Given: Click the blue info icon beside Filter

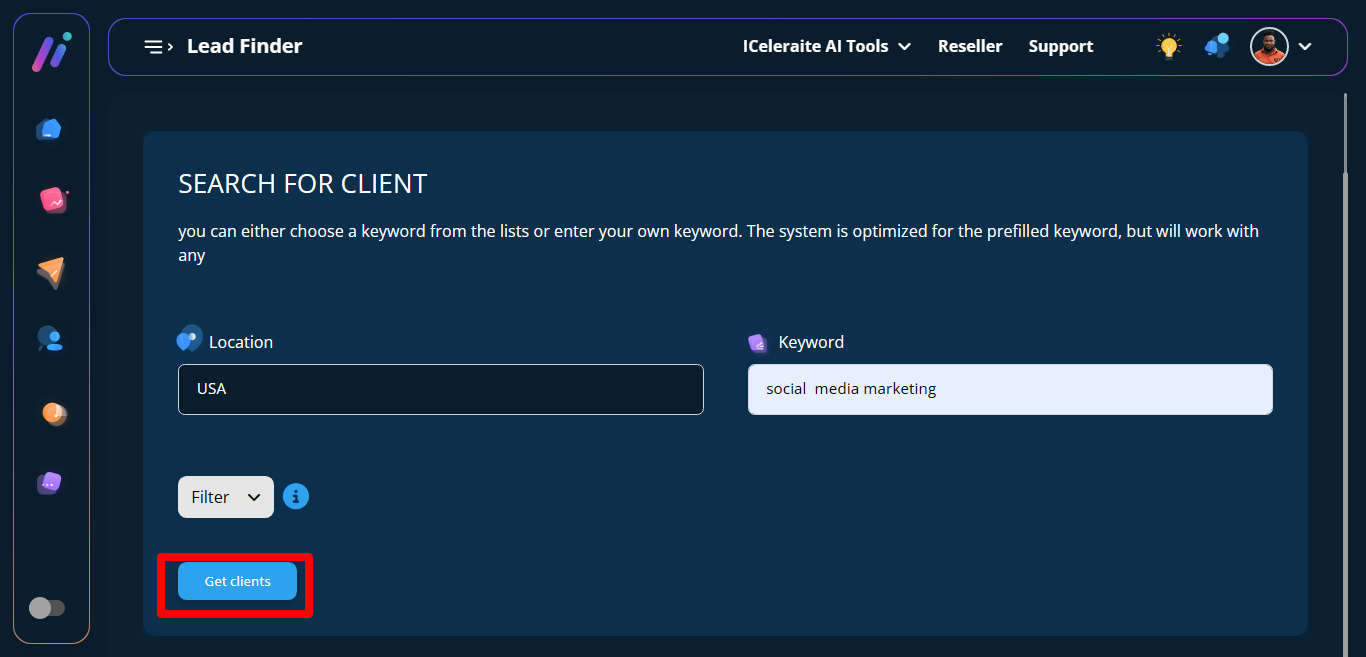Looking at the screenshot, I should tap(296, 496).
